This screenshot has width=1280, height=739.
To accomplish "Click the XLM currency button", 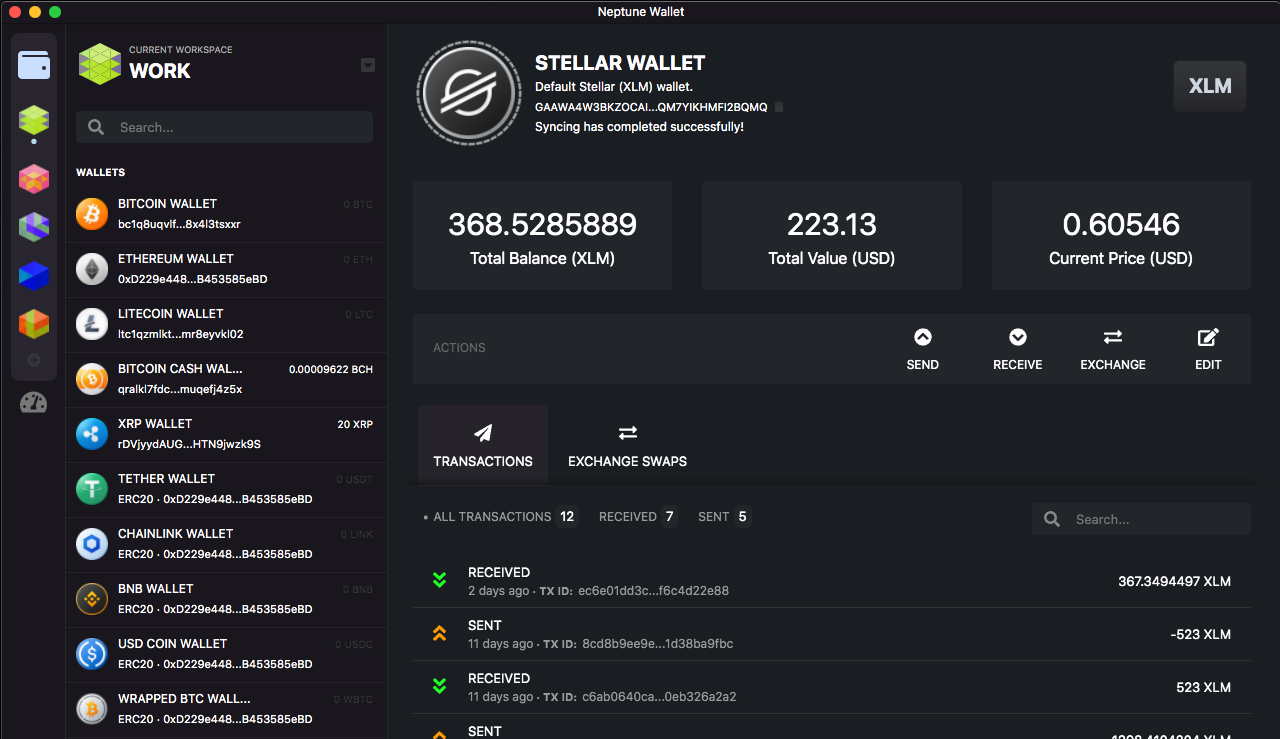I will pos(1210,86).
